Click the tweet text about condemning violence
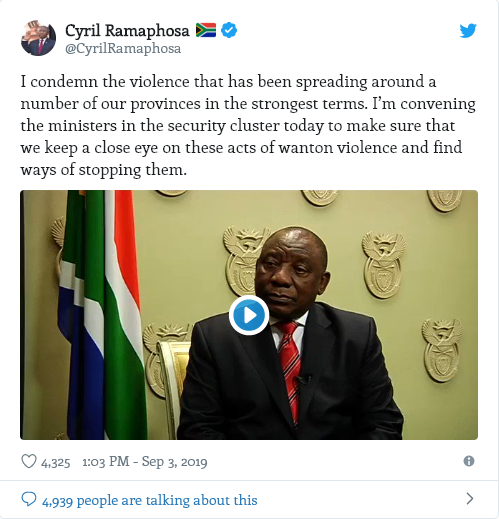 248,126
